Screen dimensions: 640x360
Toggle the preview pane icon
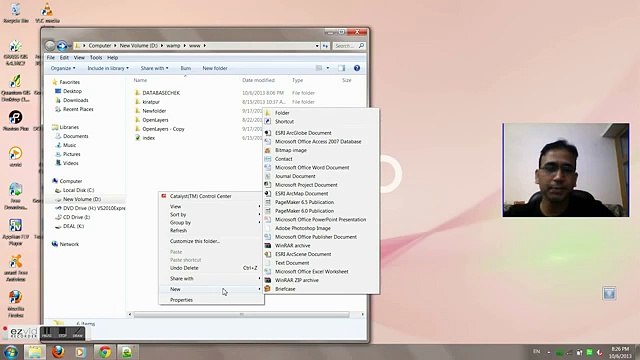pyautogui.click(x=341, y=68)
